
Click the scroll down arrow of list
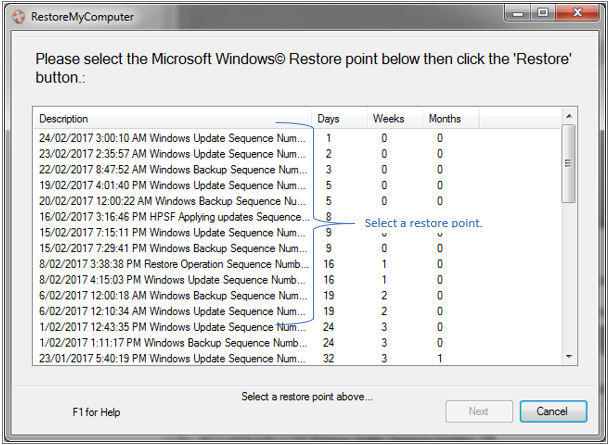pyautogui.click(x=569, y=356)
